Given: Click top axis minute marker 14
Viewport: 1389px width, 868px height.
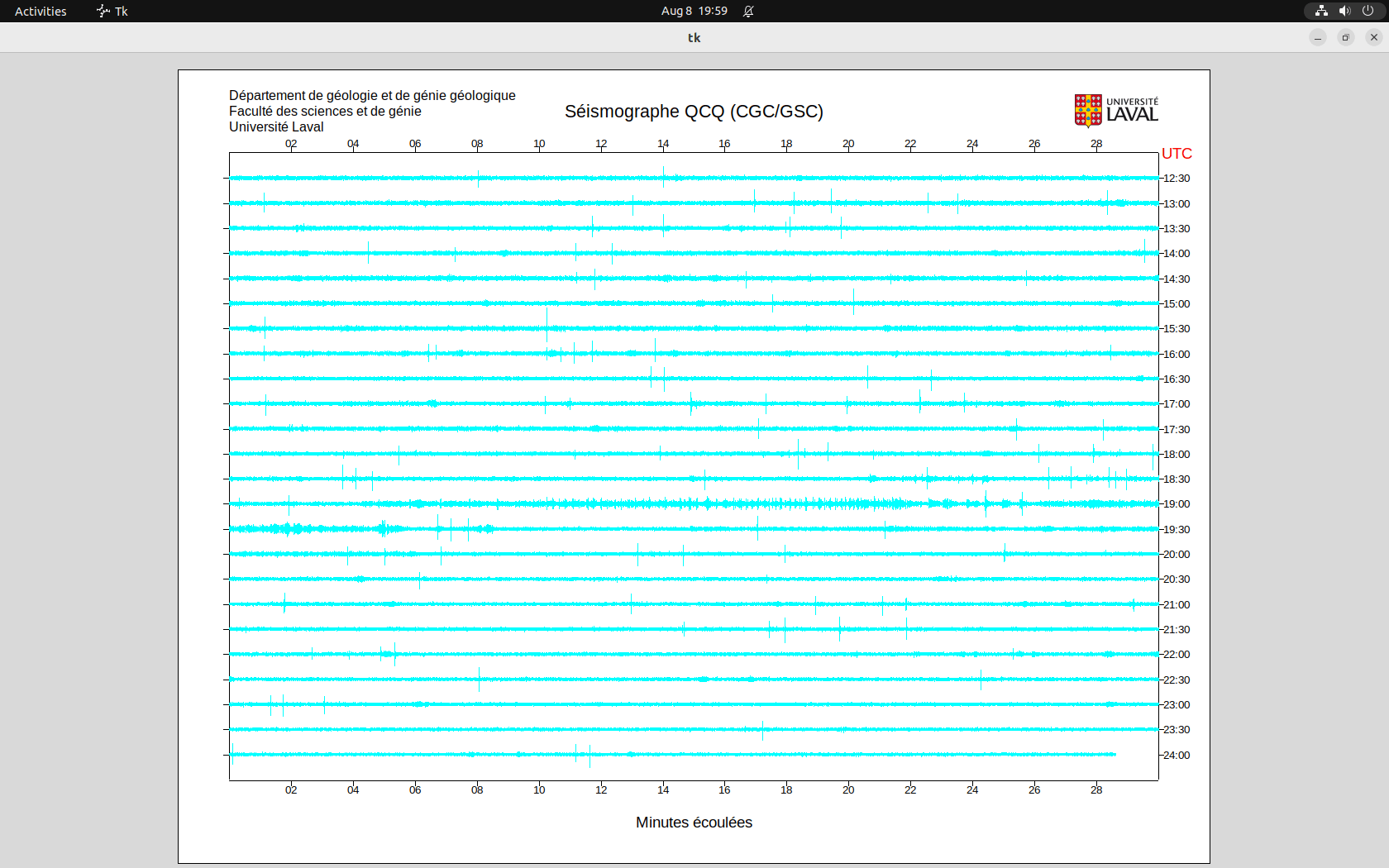Looking at the screenshot, I should [663, 144].
